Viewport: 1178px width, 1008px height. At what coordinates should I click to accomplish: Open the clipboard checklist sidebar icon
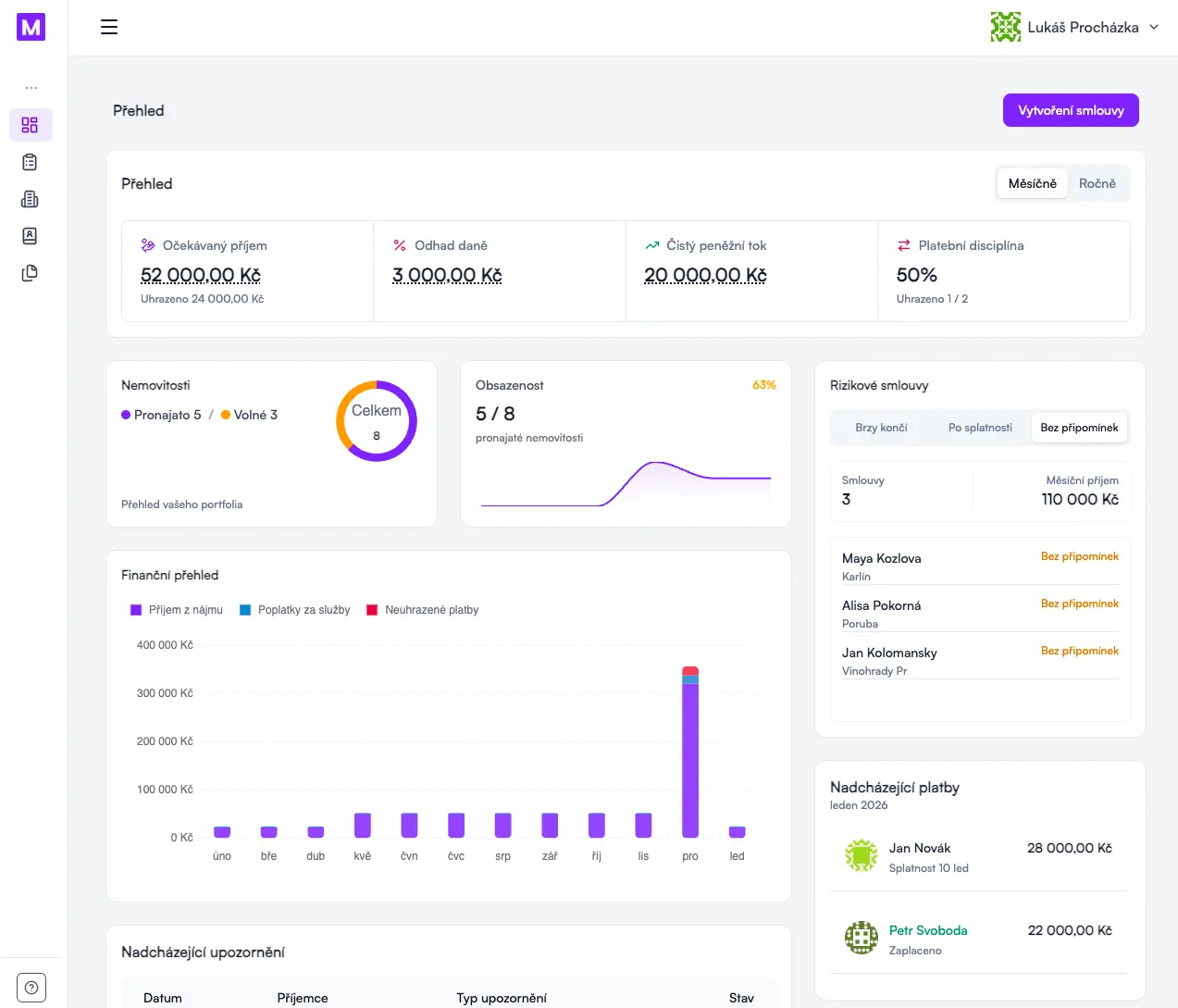(30, 162)
